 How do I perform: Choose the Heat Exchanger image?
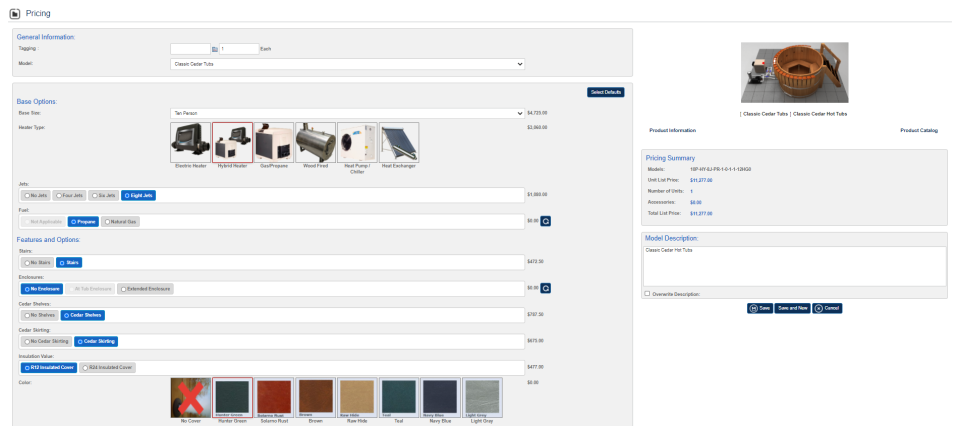click(x=399, y=142)
